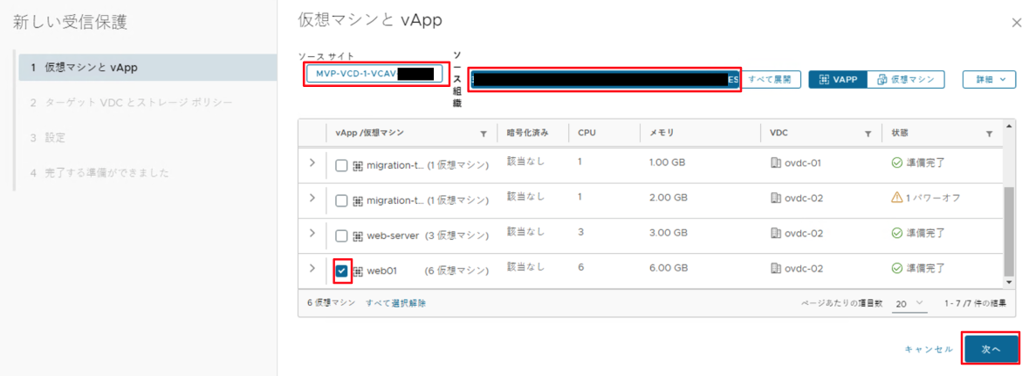The height and width of the screenshot is (376, 1029).
Task: Click the ovdc-01 VDC cell
Action: click(796, 163)
